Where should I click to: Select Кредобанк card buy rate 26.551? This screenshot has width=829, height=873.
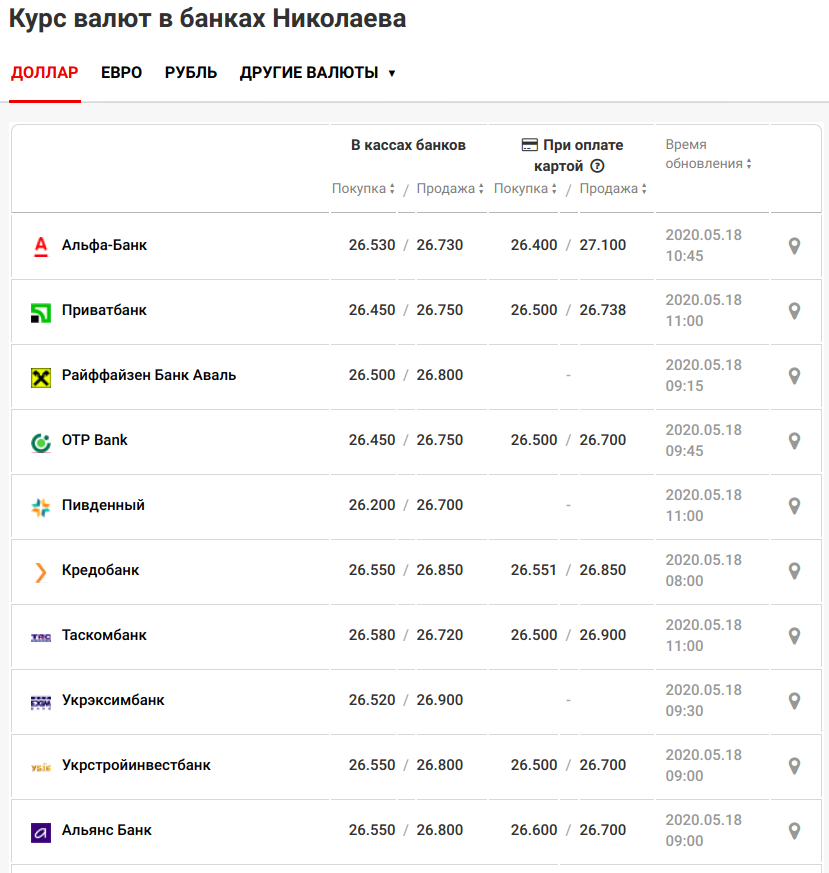(x=533, y=570)
